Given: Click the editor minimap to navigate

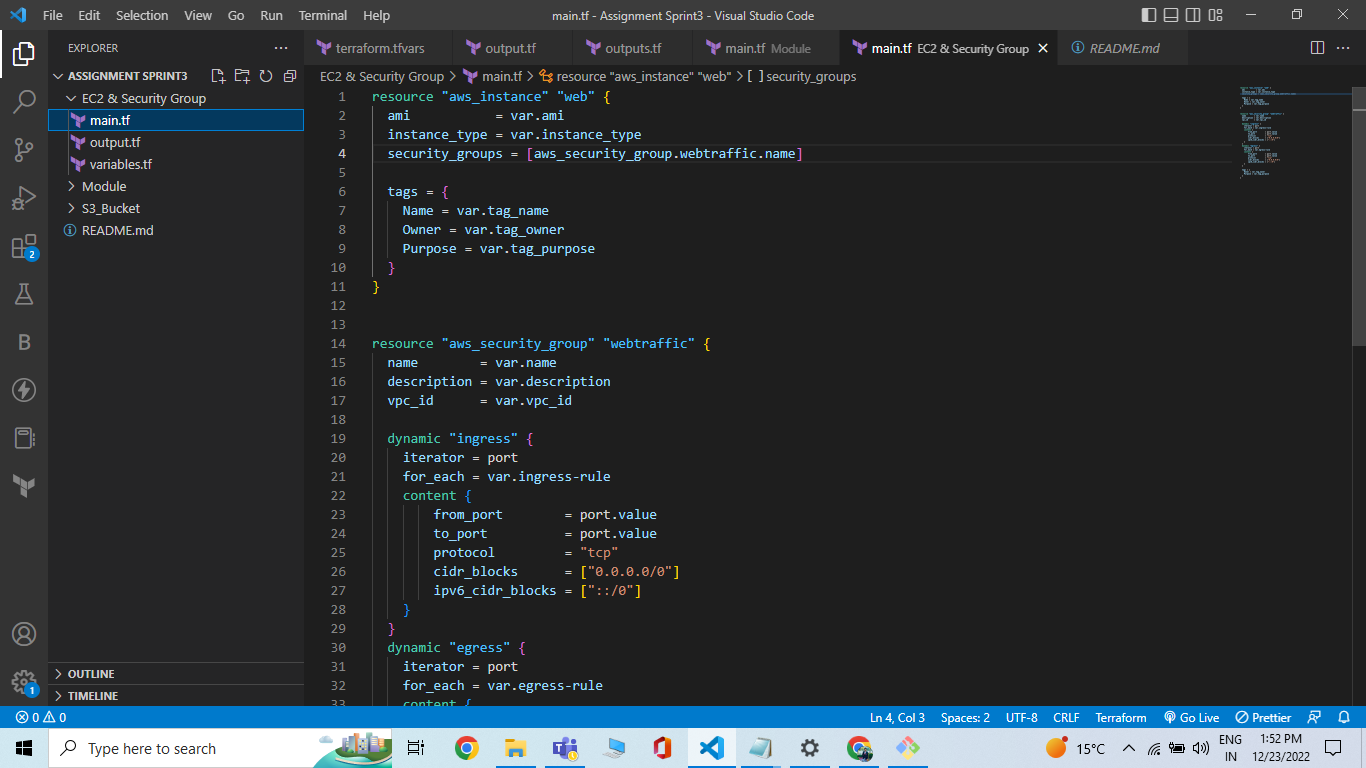Looking at the screenshot, I should pos(1280,130).
